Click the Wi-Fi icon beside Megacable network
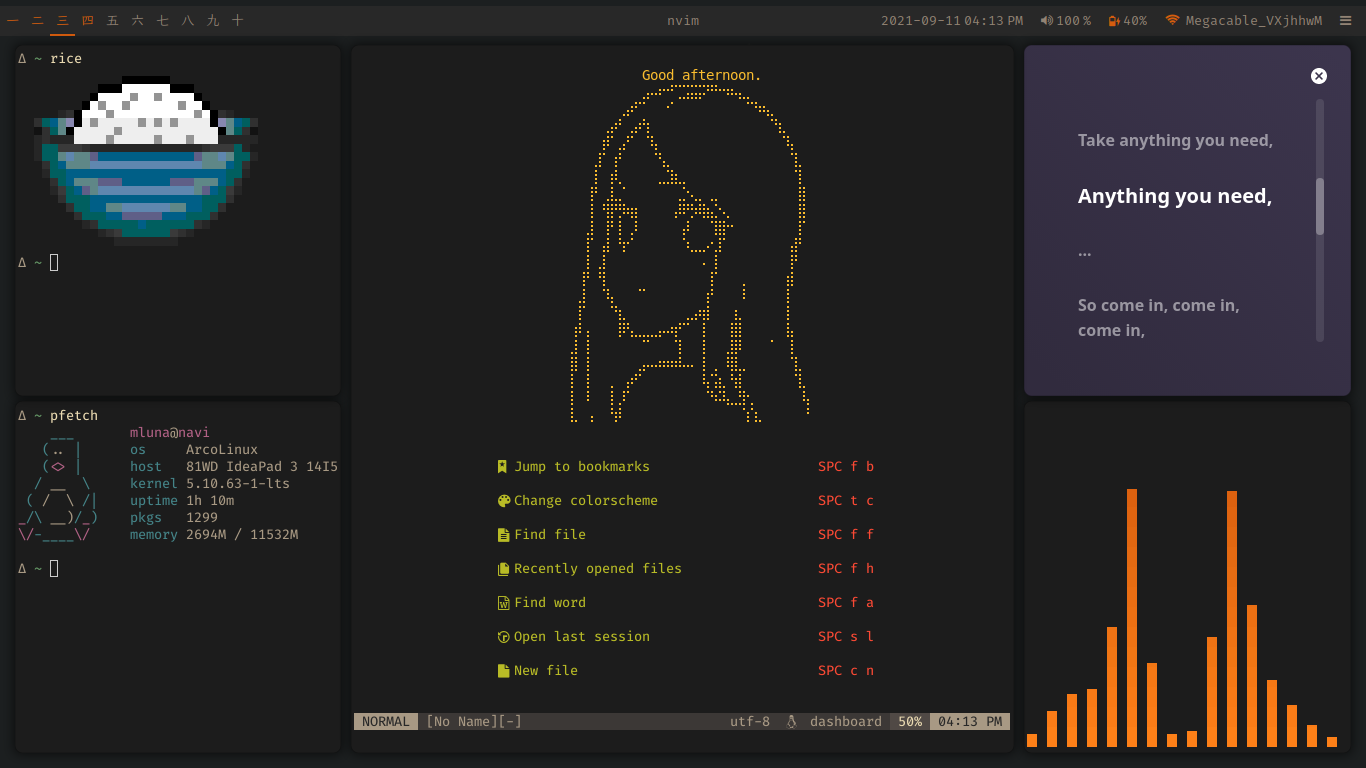1366x768 pixels. point(1172,20)
